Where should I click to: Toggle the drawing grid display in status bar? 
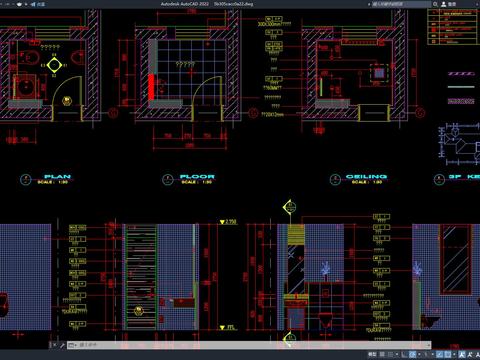[382, 354]
